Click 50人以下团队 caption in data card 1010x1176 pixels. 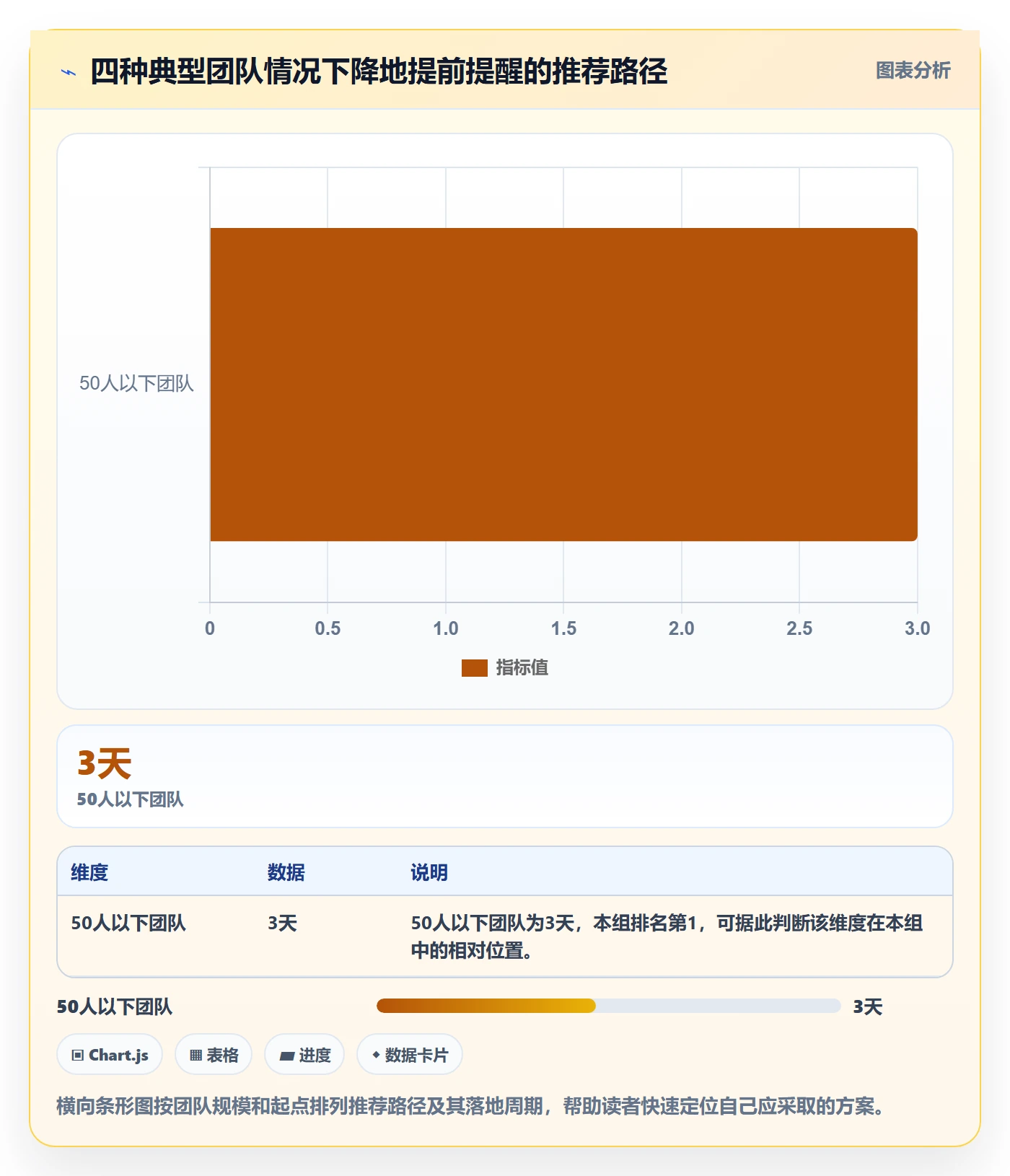(x=131, y=799)
